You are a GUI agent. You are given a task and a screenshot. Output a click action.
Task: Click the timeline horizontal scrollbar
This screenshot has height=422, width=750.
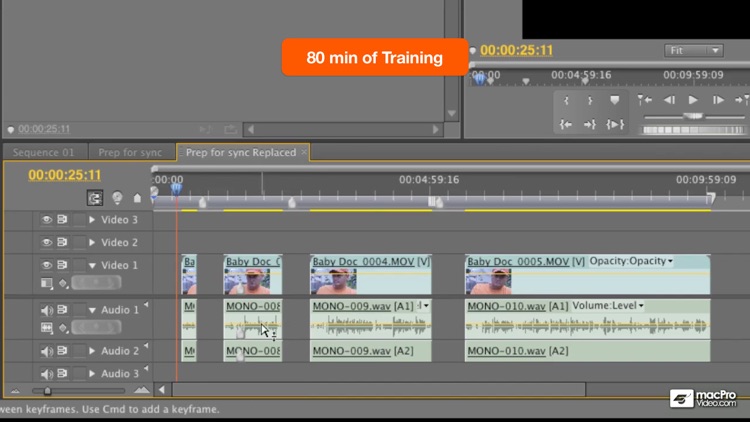click(x=379, y=389)
